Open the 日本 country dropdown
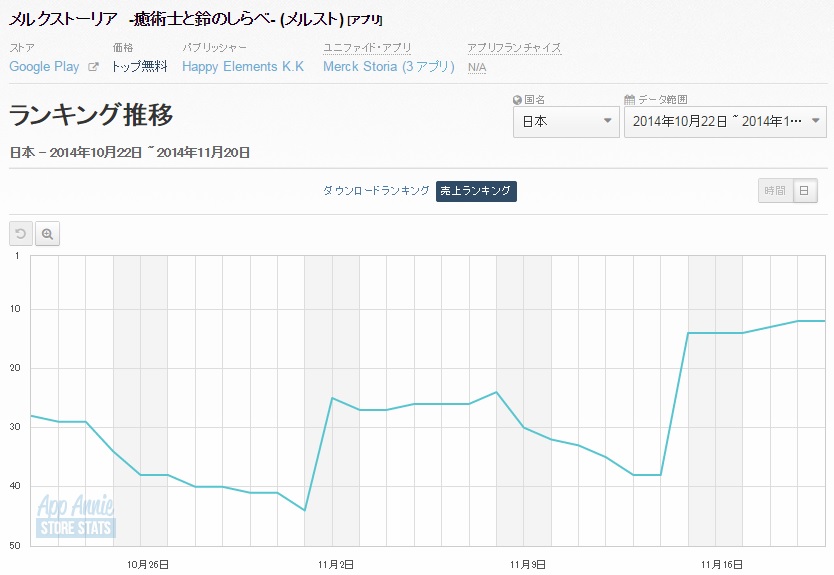 tap(566, 122)
